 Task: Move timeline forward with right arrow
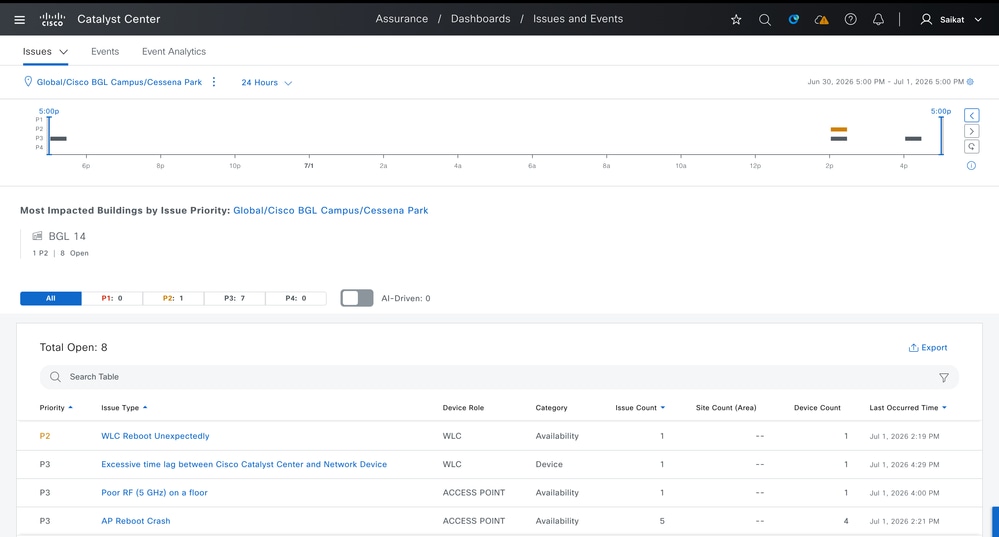pos(972,131)
